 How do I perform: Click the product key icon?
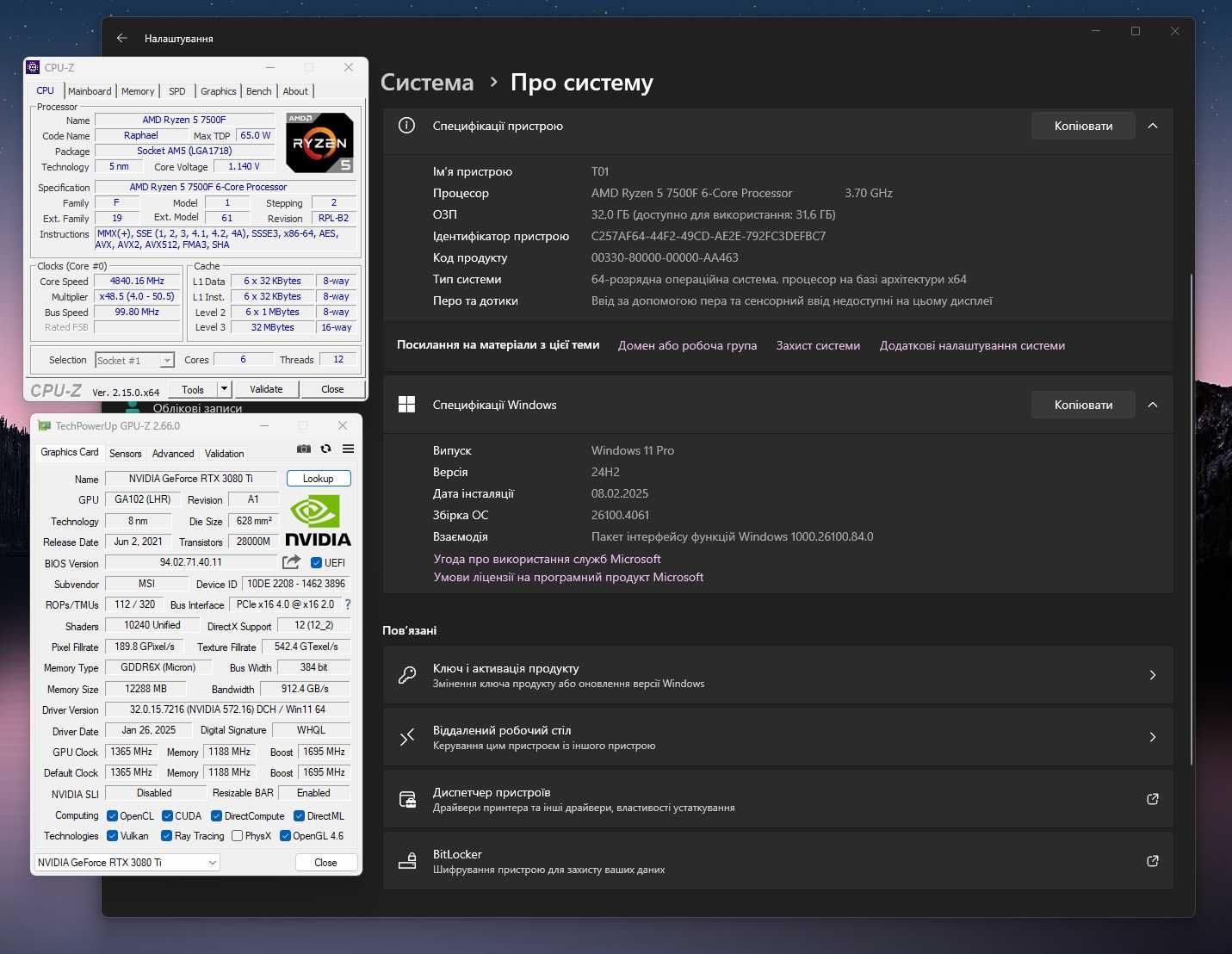click(407, 675)
